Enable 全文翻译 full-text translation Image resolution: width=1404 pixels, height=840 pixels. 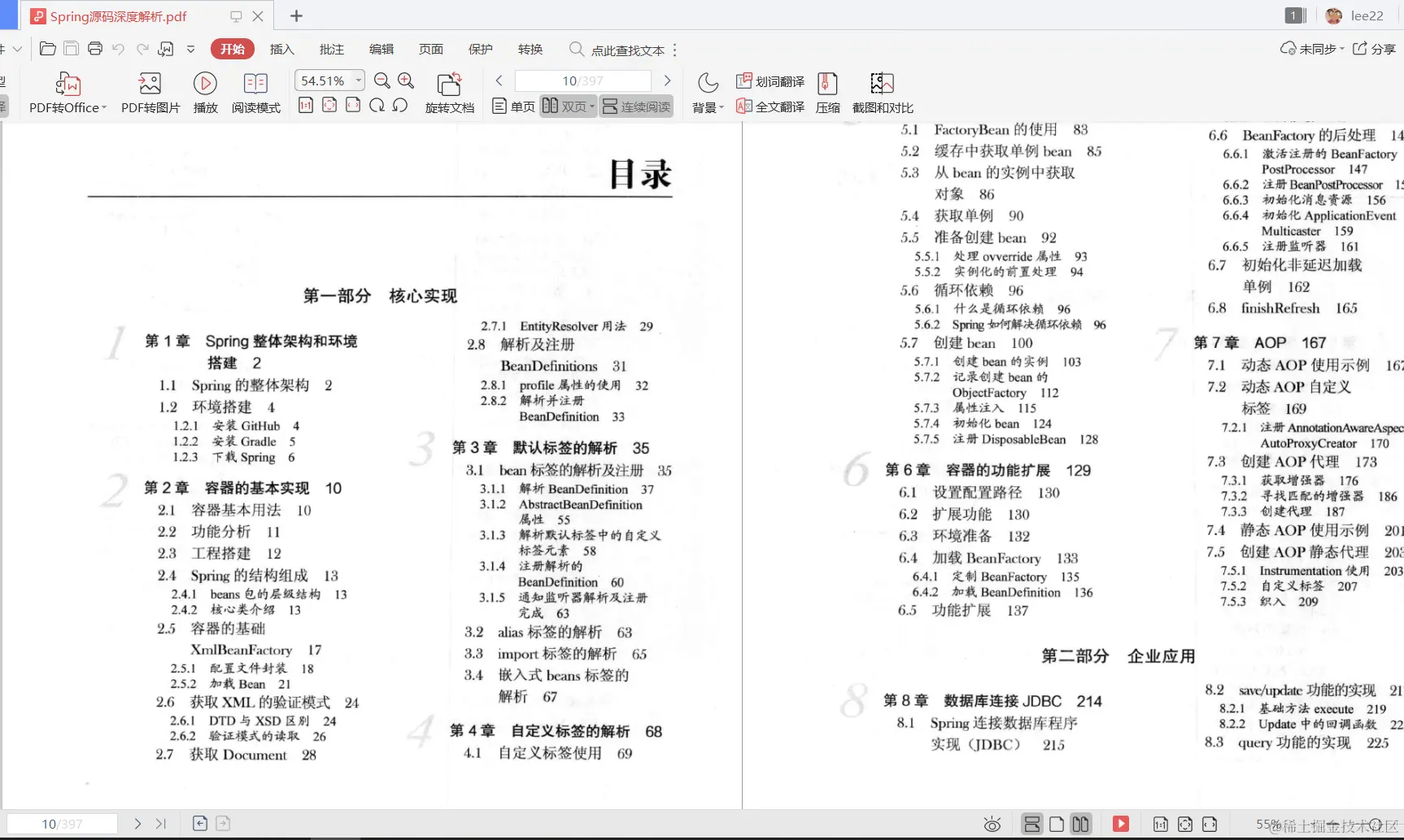click(x=770, y=106)
